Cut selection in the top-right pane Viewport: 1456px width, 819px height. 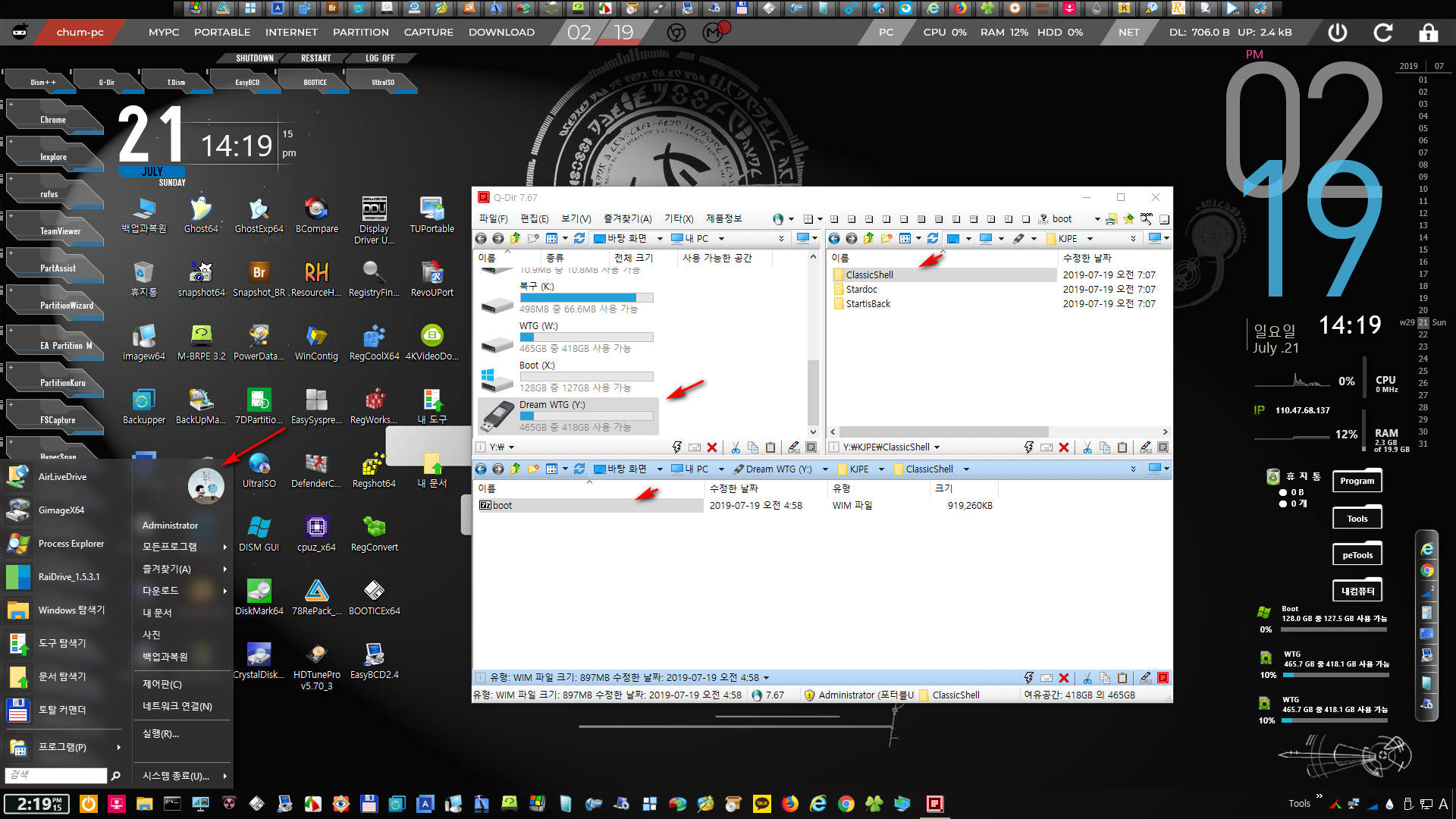tap(1087, 447)
